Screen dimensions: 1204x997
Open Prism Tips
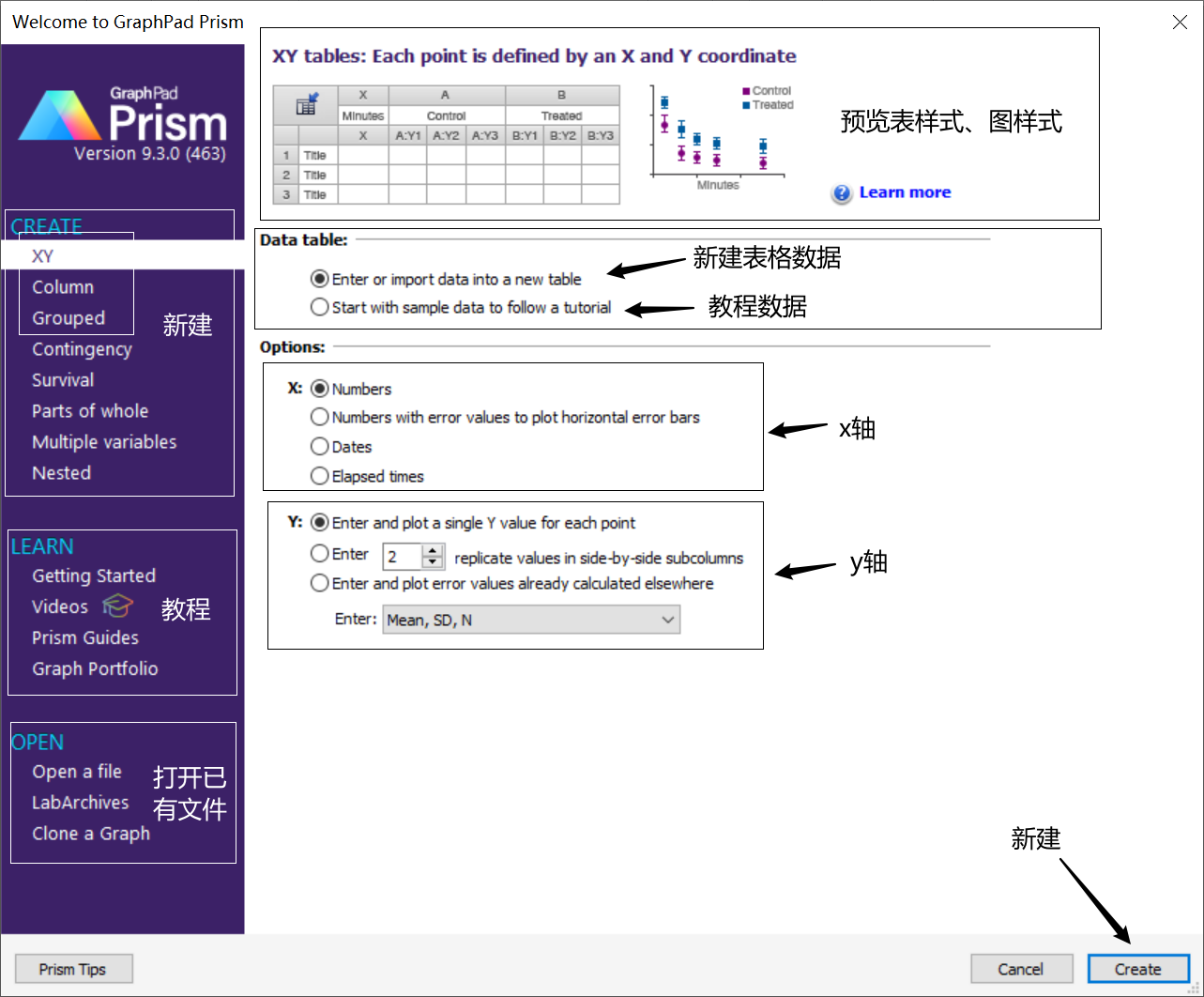[73, 968]
